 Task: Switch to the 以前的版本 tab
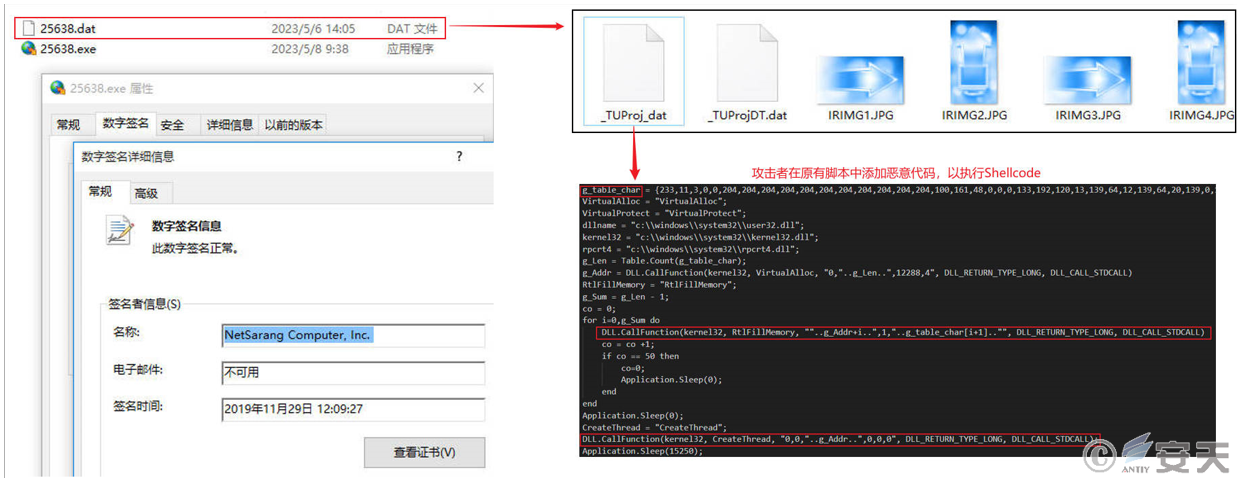coord(292,125)
